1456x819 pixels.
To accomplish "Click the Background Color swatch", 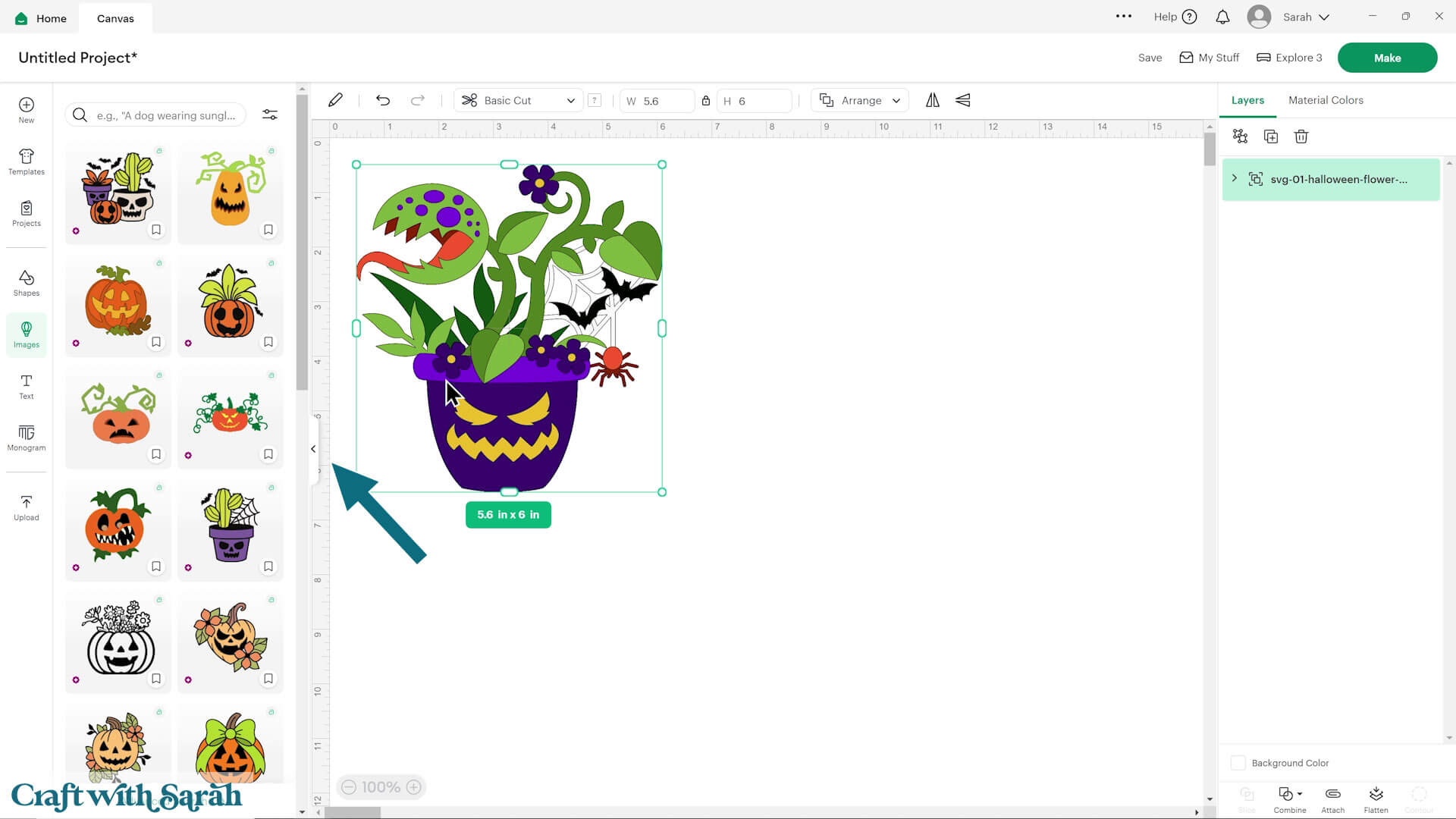I will point(1238,763).
